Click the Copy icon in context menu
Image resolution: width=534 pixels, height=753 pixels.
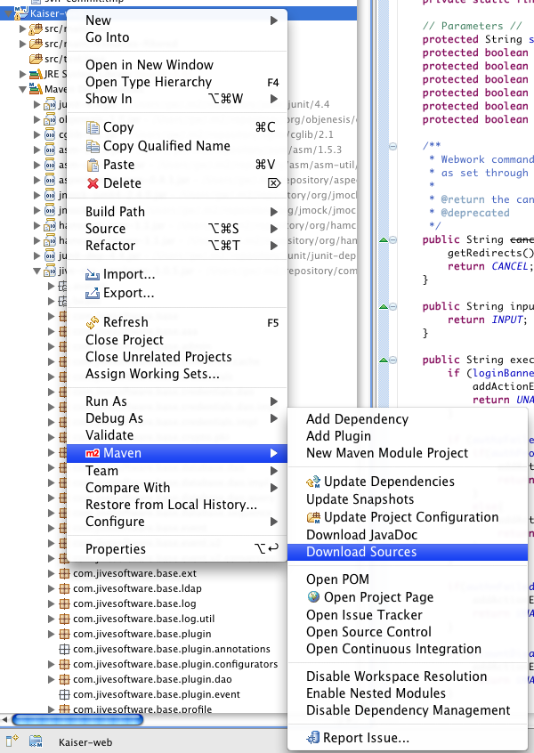[x=92, y=127]
